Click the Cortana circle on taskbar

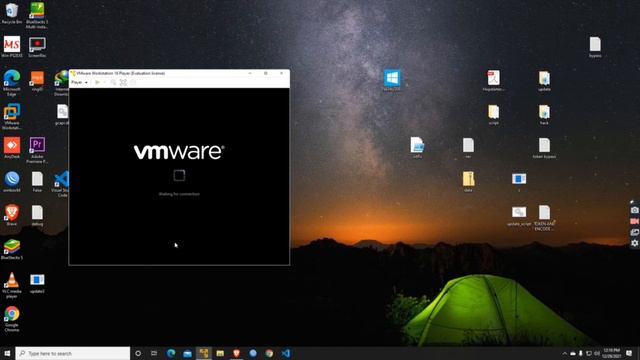pos(138,353)
